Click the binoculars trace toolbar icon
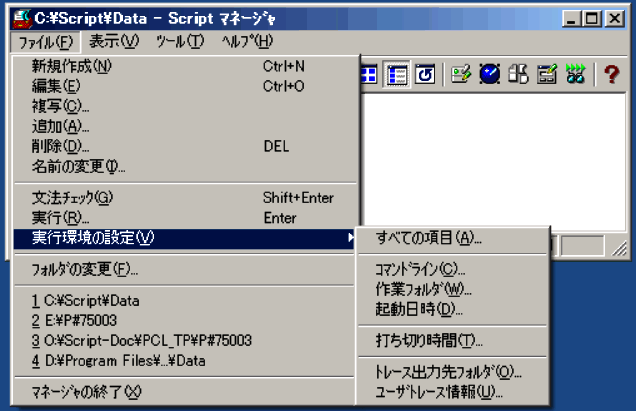The image size is (636, 411). click(x=576, y=74)
